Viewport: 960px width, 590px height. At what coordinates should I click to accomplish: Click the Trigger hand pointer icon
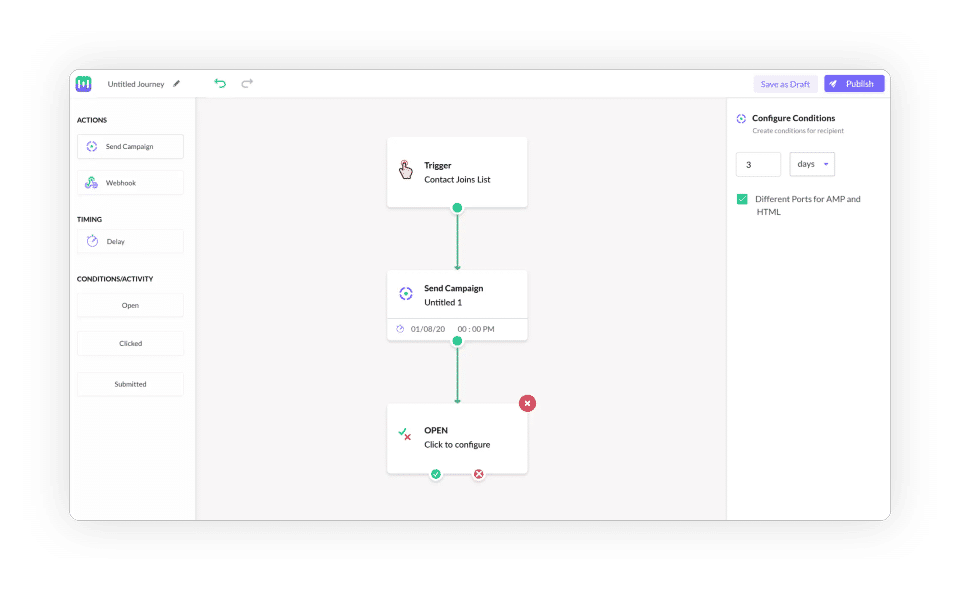405,170
